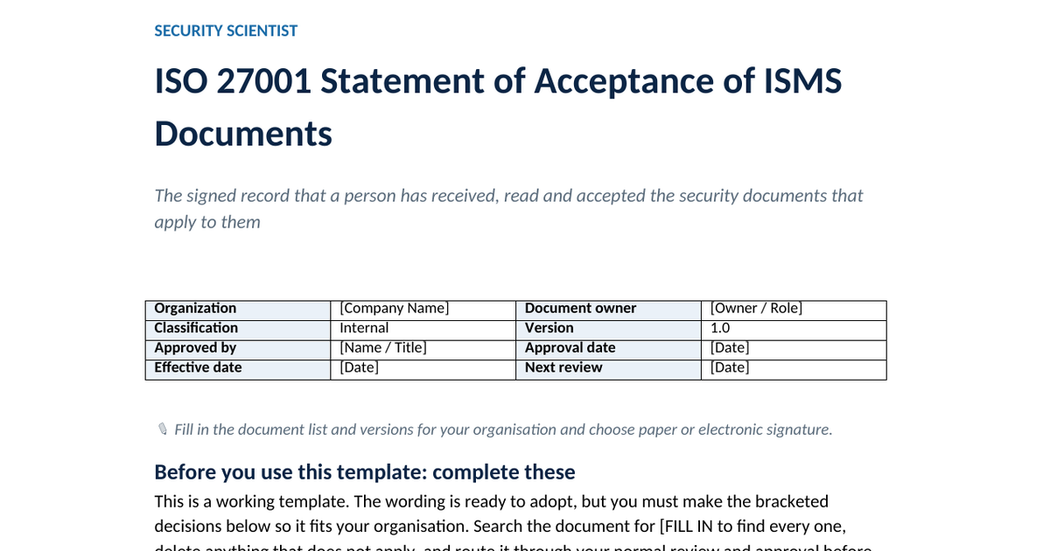Image resolution: width=1050 pixels, height=551 pixels.
Task: Click the Document owner label cell
Action: (609, 311)
